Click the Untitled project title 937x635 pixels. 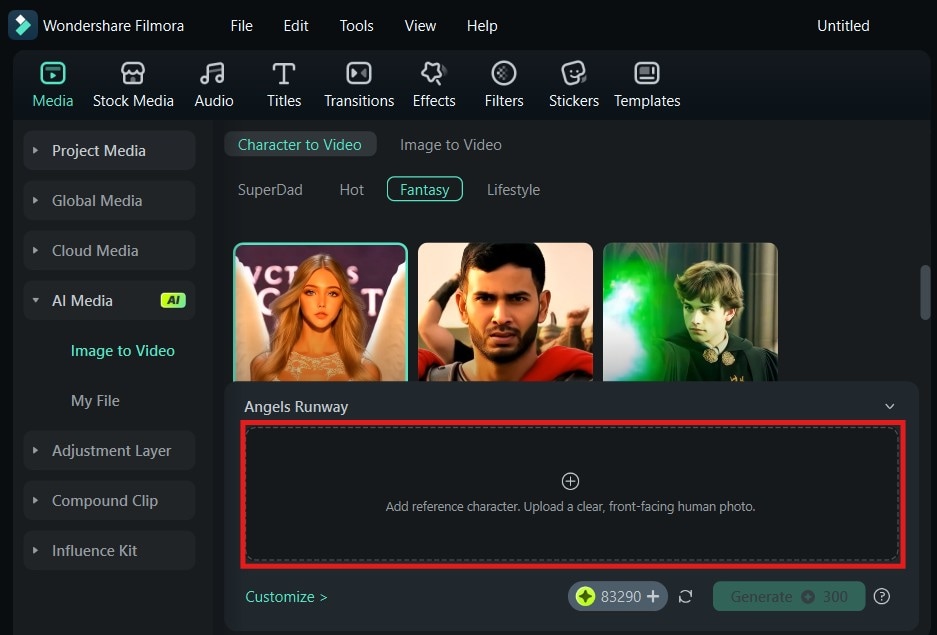click(843, 26)
